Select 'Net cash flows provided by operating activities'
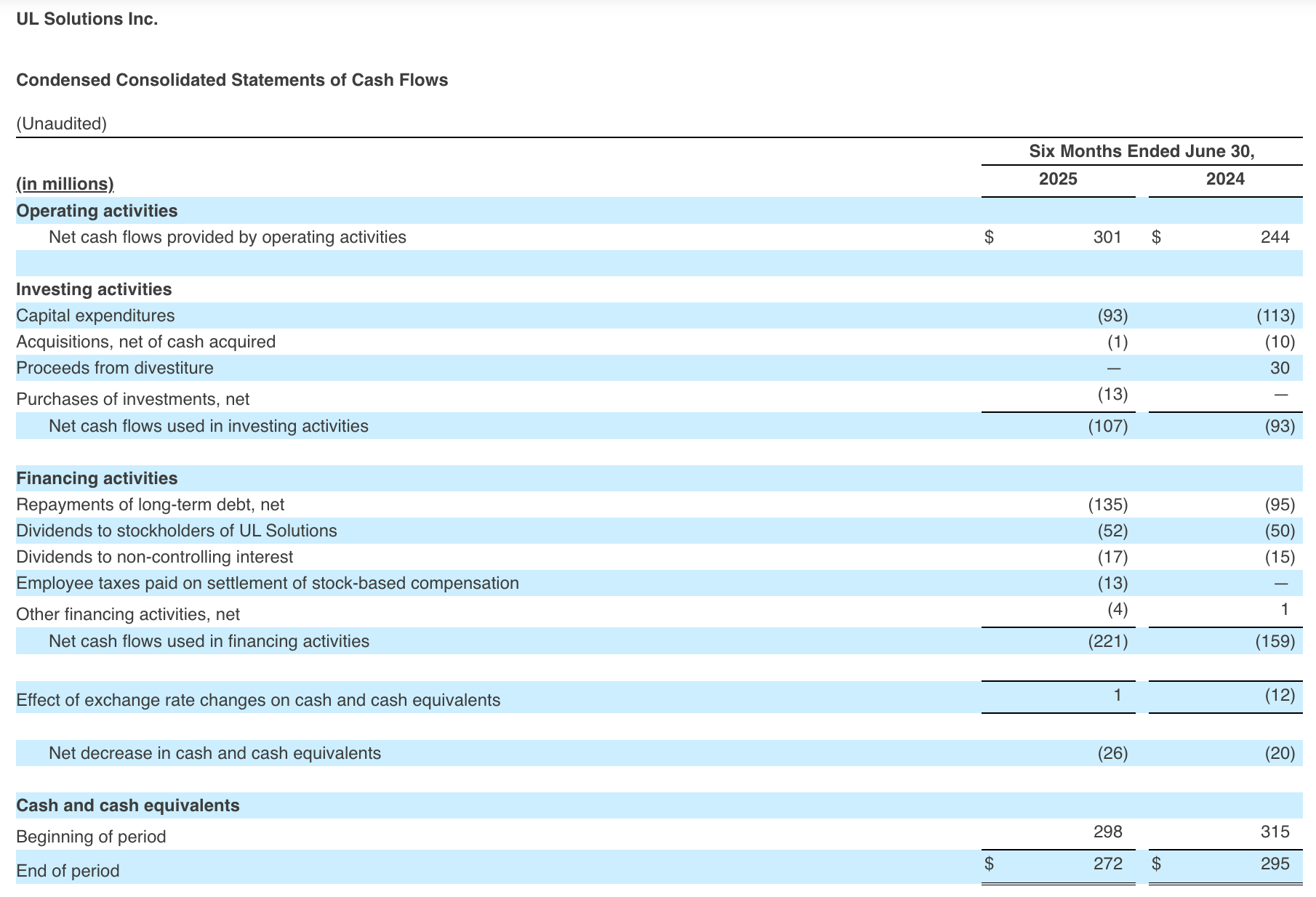This screenshot has height=897, width=1316. pyautogui.click(x=228, y=237)
